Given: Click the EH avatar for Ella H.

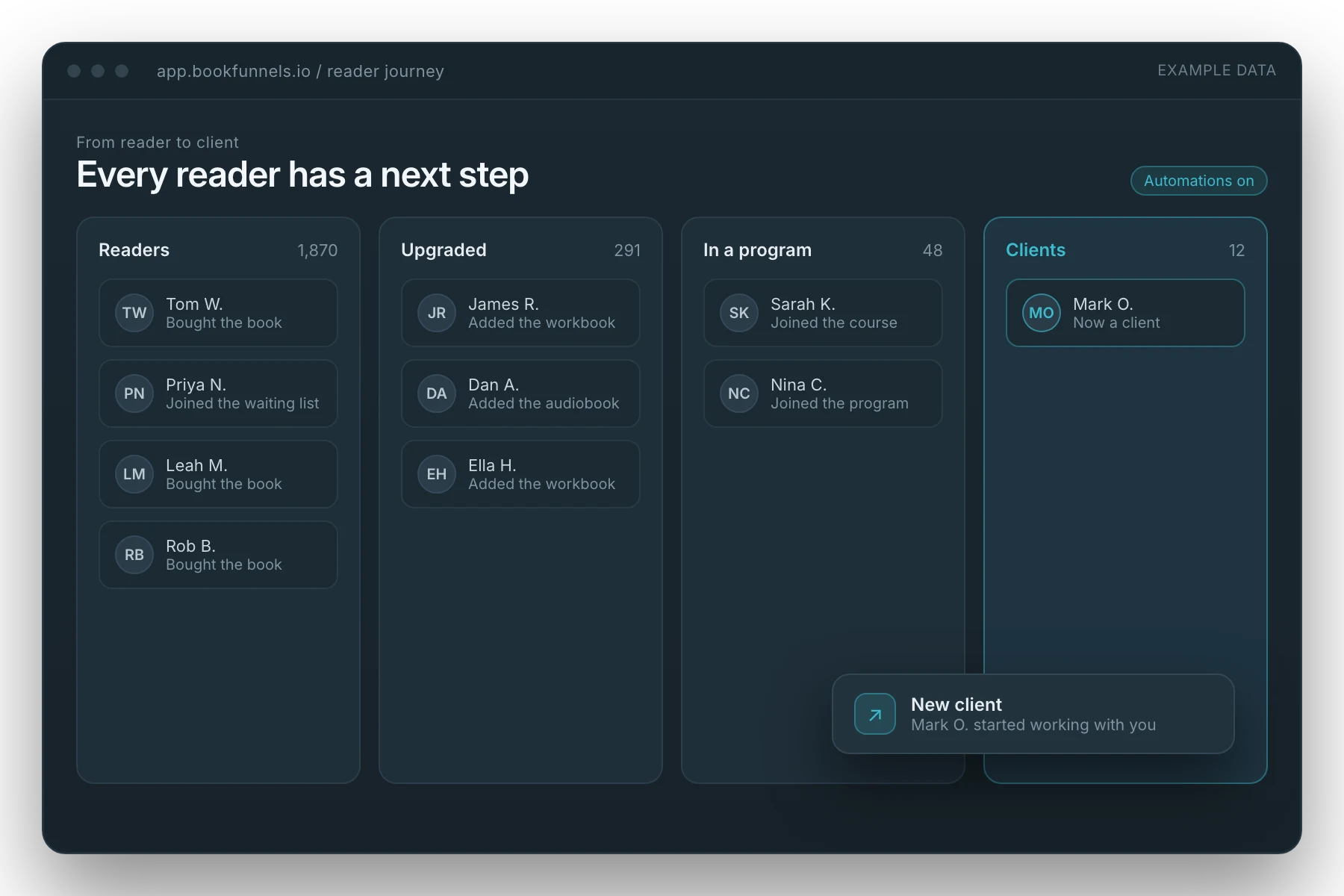Looking at the screenshot, I should (x=437, y=474).
